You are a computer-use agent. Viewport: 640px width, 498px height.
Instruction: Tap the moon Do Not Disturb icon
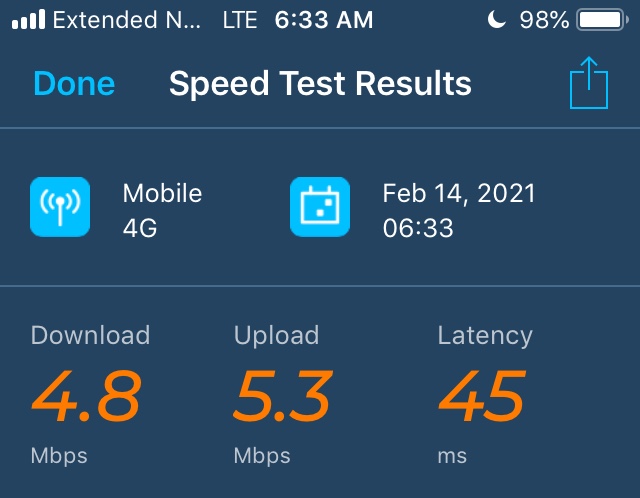pos(497,20)
